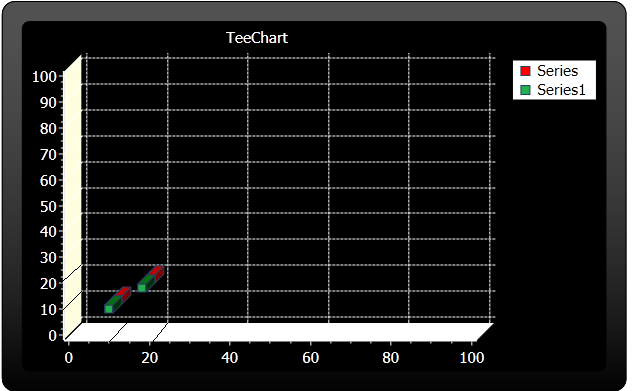Click the 0 label on horizontal axis
Image resolution: width=632 pixels, height=391 pixels.
pos(69,358)
